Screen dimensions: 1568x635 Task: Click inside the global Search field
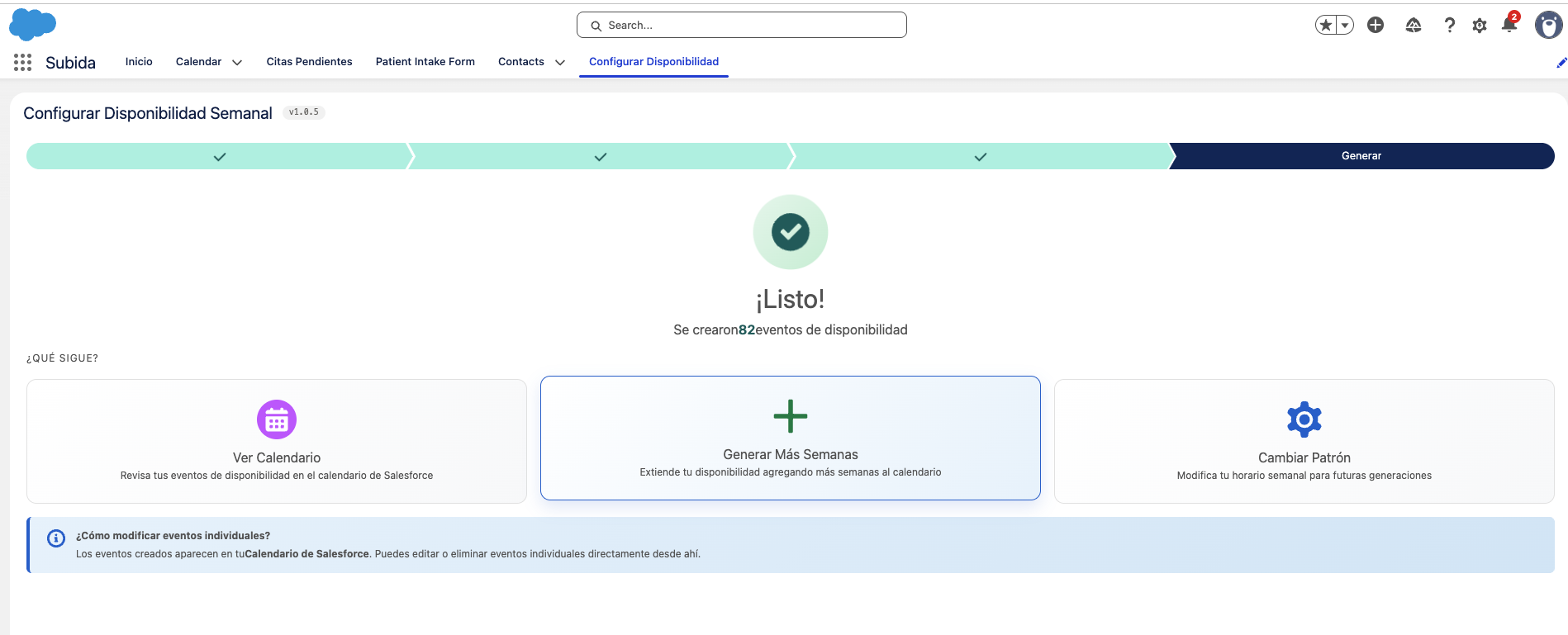[742, 25]
